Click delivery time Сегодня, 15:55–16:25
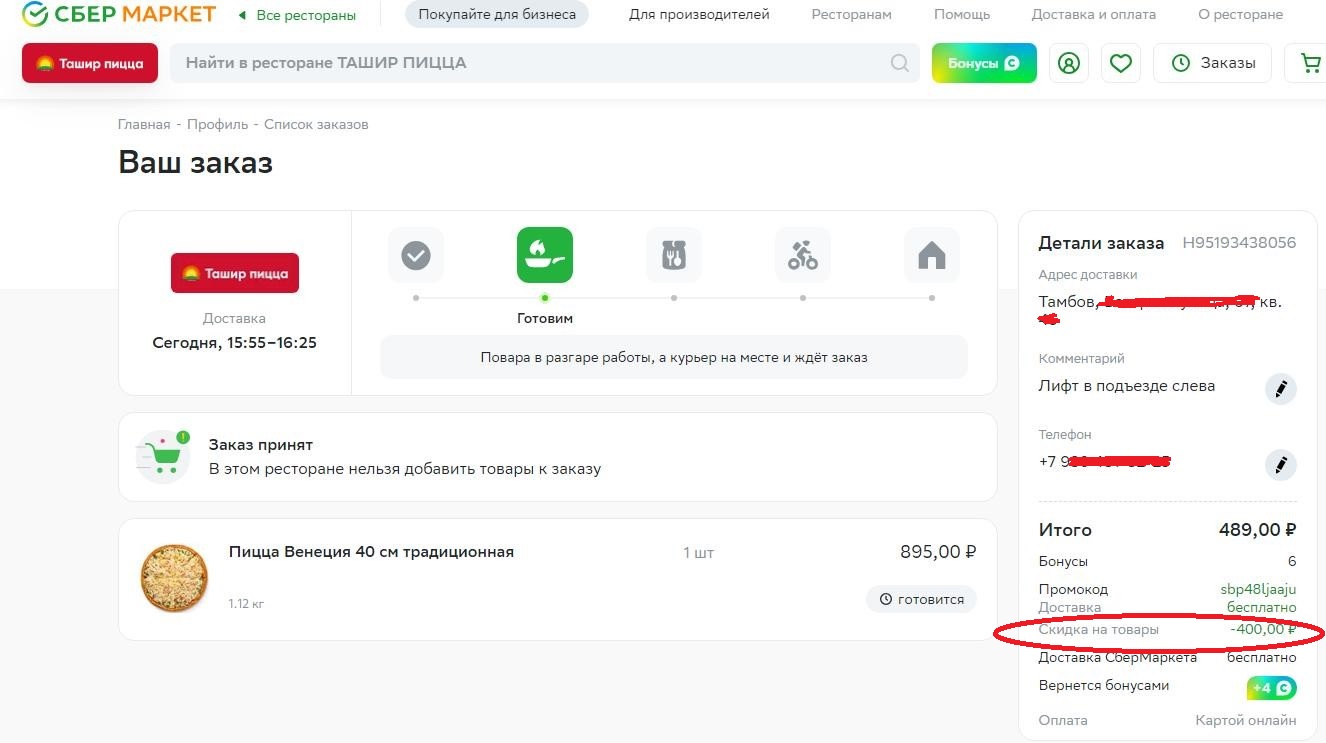1326x743 pixels. [234, 343]
